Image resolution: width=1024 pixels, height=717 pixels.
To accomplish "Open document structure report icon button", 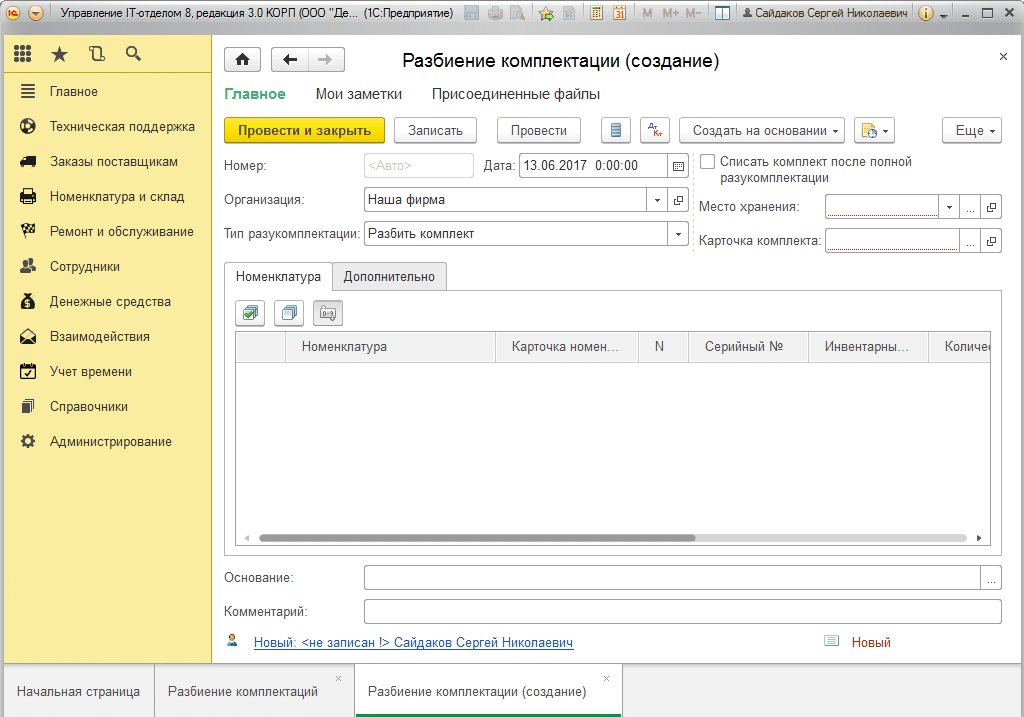I will tap(616, 131).
